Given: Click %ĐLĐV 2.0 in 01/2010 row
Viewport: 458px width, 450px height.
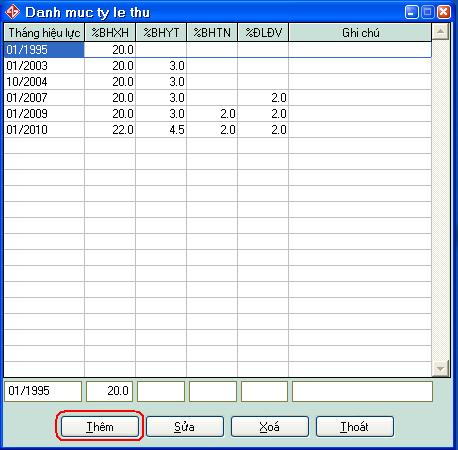Looking at the screenshot, I should tap(263, 130).
